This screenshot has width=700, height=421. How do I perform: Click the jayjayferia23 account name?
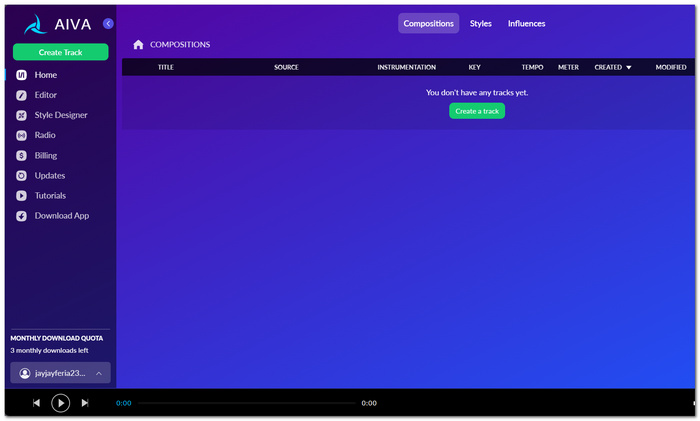tap(60, 373)
